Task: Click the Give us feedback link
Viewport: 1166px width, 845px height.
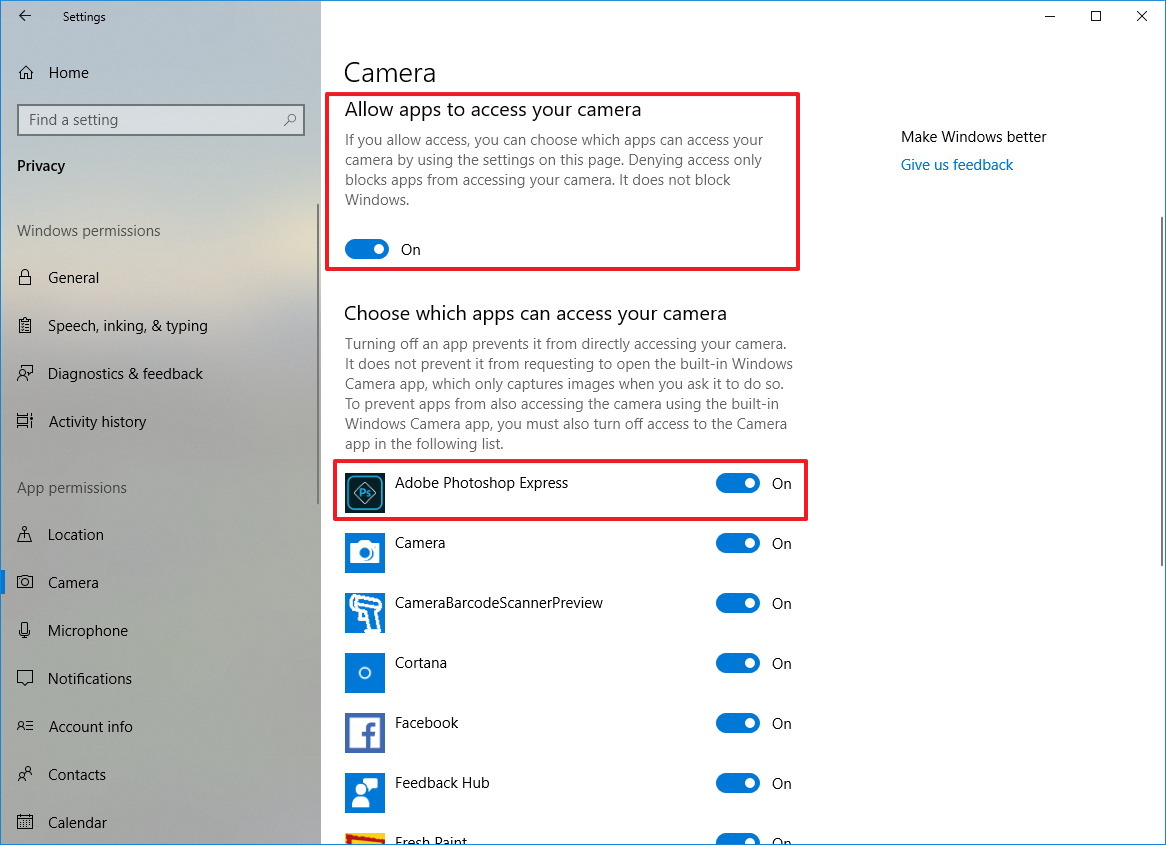Action: click(956, 164)
